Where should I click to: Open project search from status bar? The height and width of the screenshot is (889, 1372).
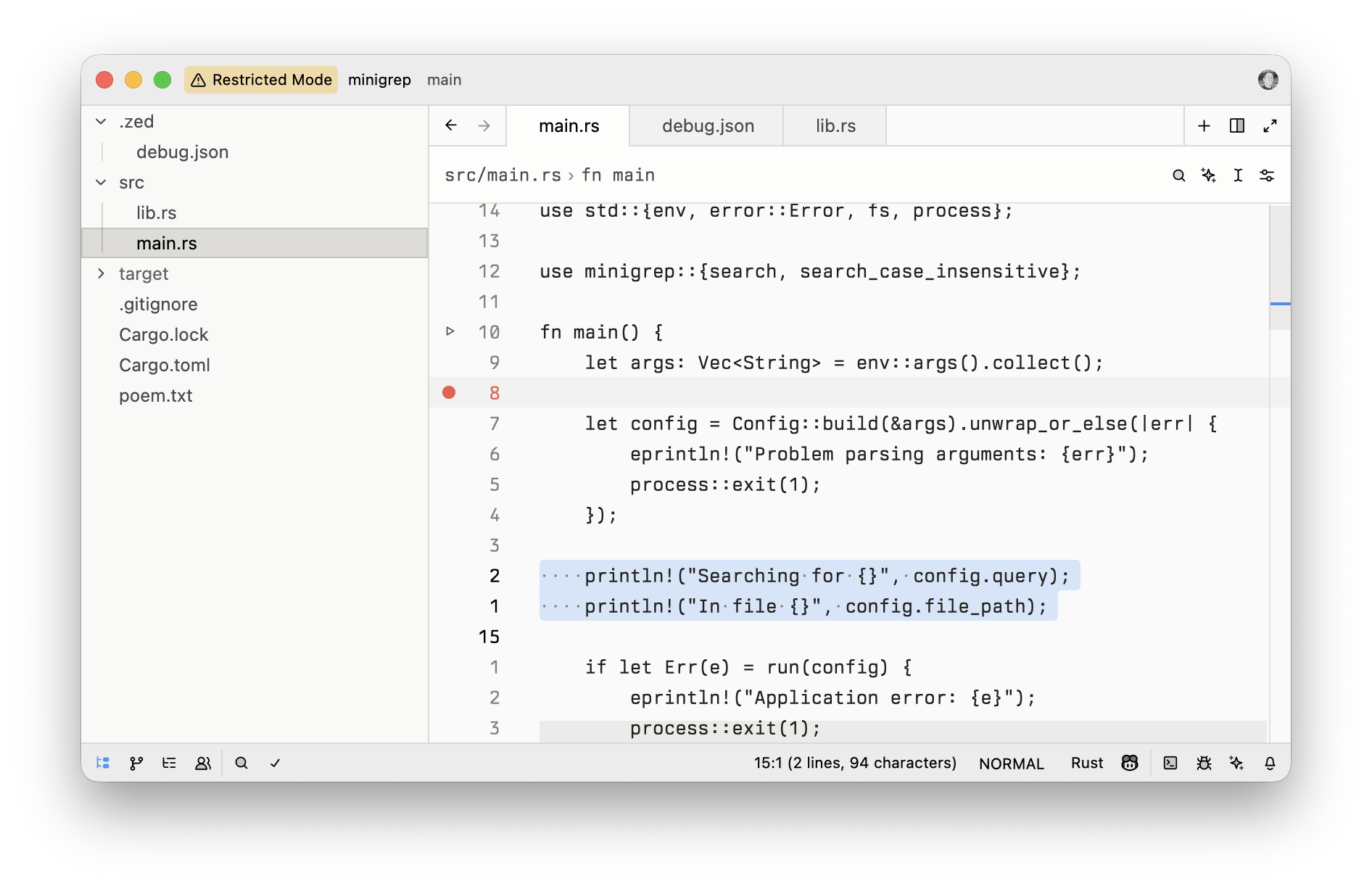pyautogui.click(x=241, y=763)
